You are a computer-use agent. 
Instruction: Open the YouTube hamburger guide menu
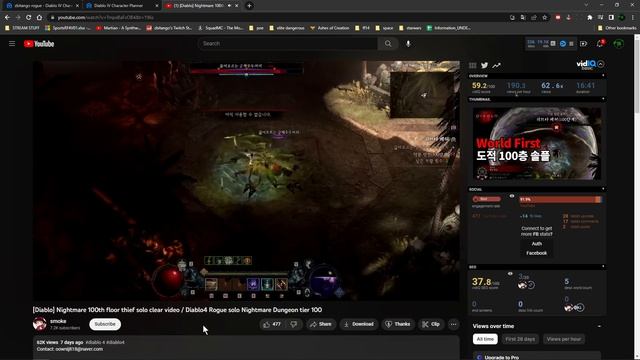12,44
